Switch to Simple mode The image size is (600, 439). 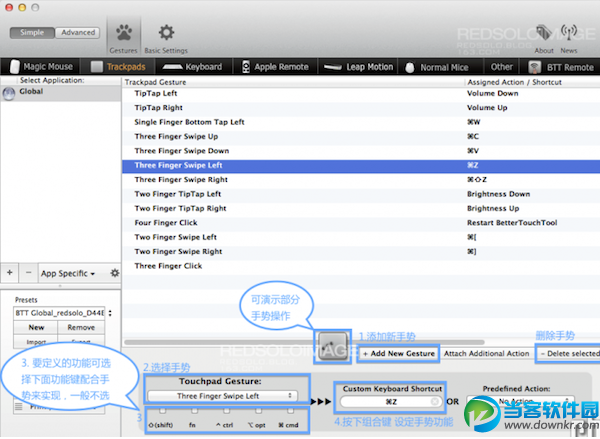pyautogui.click(x=32, y=33)
